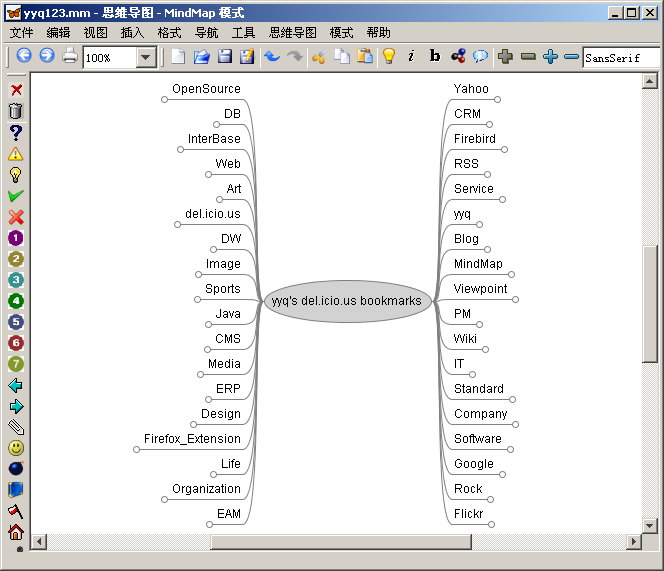Click the printer icon

(x=70, y=56)
